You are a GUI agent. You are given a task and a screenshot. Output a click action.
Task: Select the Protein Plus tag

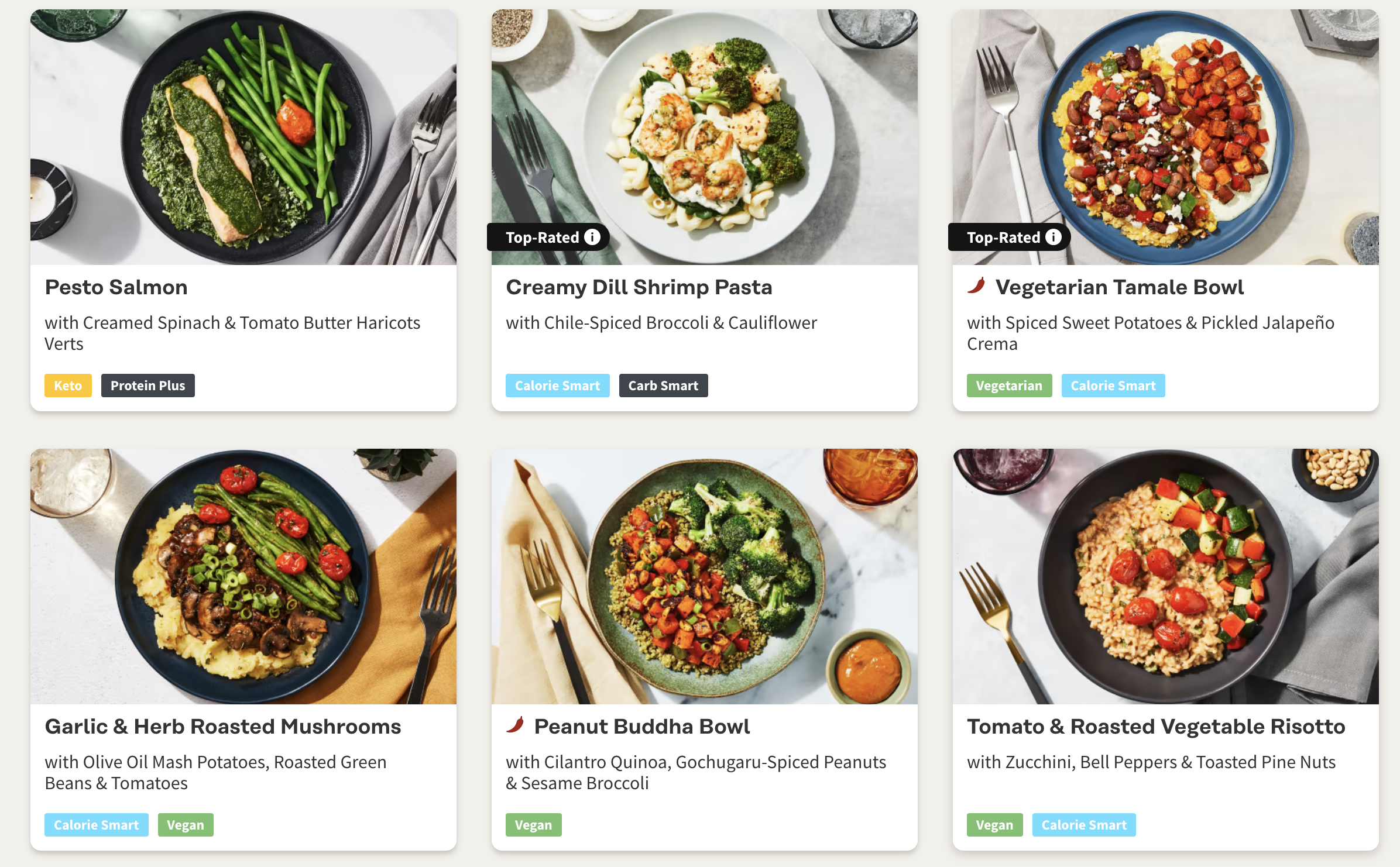coord(147,386)
